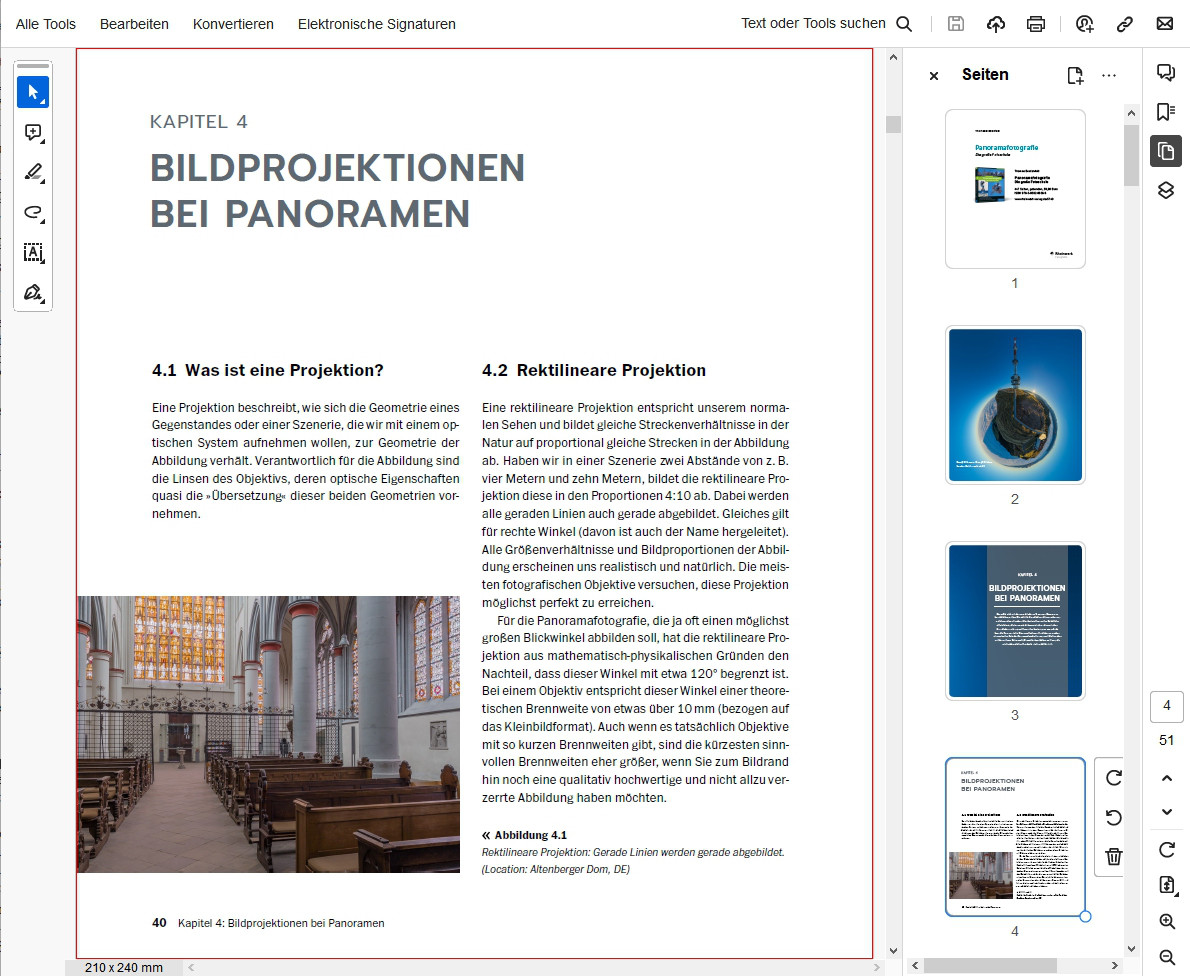The height and width of the screenshot is (976, 1190).
Task: Open the comments panel icon
Action: tap(1166, 72)
